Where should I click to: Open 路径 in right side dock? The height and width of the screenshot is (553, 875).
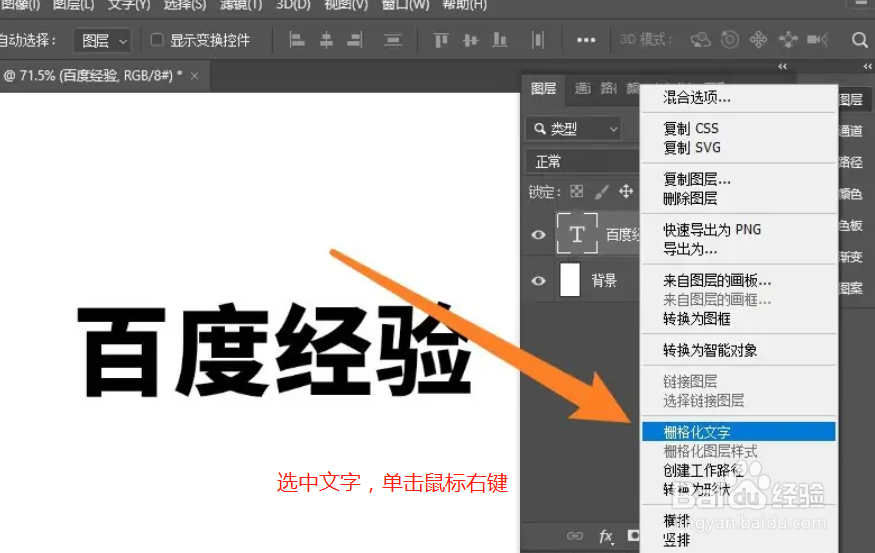pyautogui.click(x=852, y=162)
